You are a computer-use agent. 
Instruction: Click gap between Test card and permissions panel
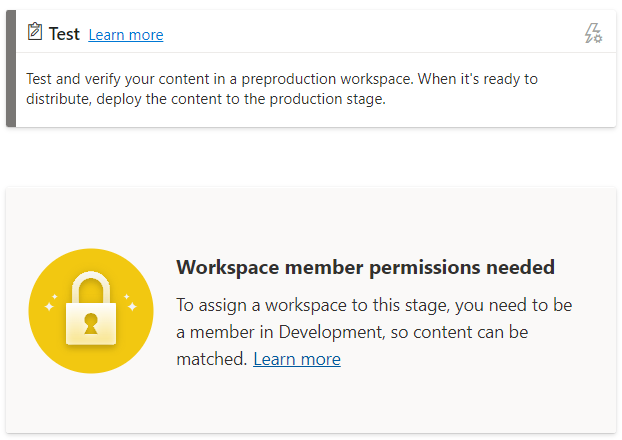click(310, 157)
